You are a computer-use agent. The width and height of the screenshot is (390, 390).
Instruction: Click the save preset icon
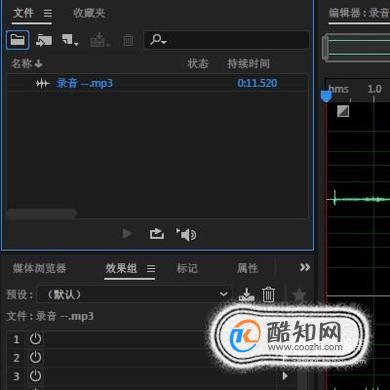click(246, 295)
